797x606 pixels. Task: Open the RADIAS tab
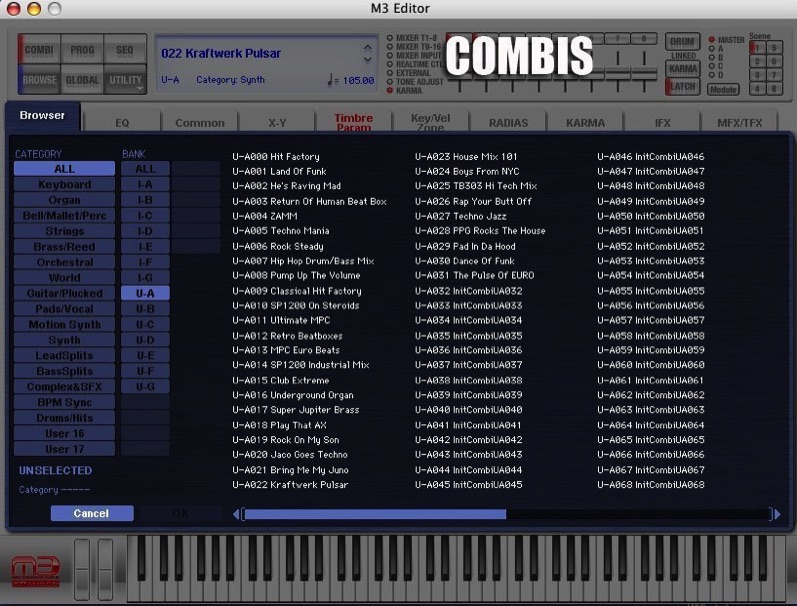pos(508,123)
